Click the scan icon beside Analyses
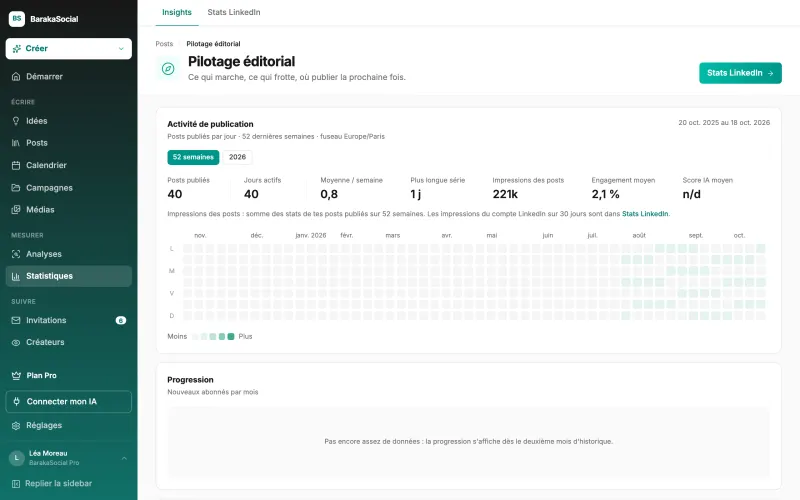800x500 pixels. (x=16, y=254)
